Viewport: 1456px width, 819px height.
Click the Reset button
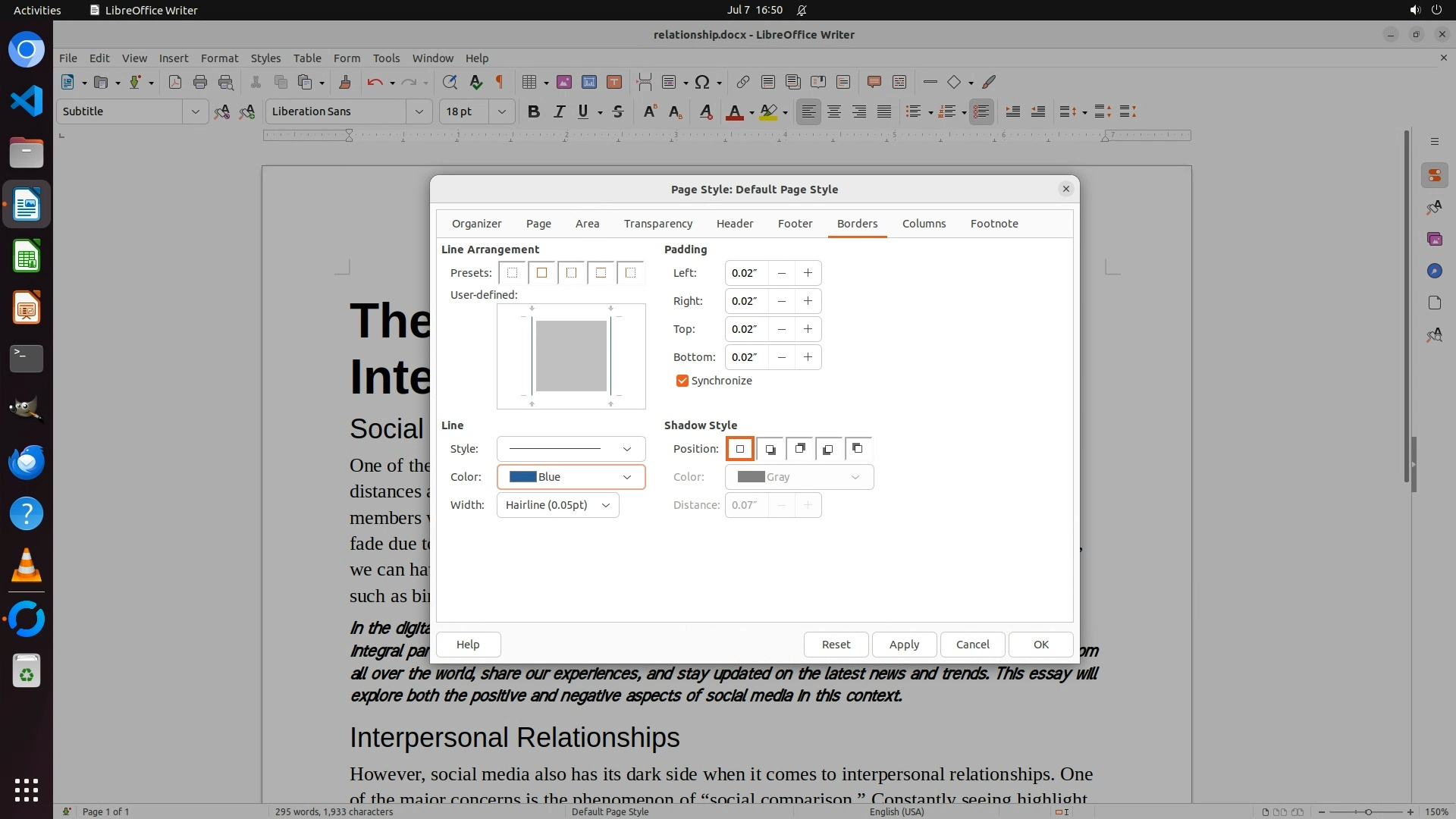coord(836,645)
